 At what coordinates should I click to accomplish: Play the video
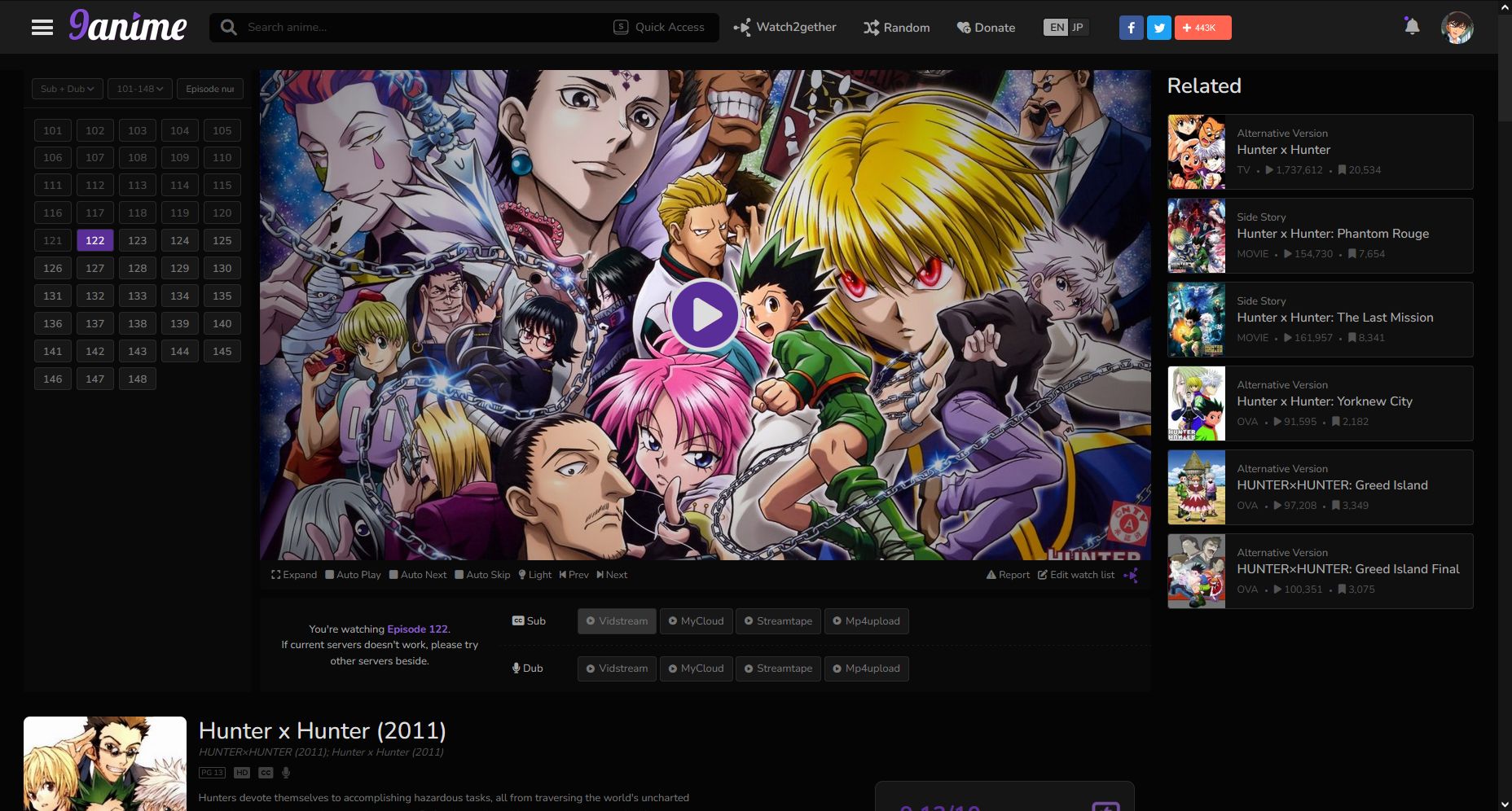[x=705, y=314]
